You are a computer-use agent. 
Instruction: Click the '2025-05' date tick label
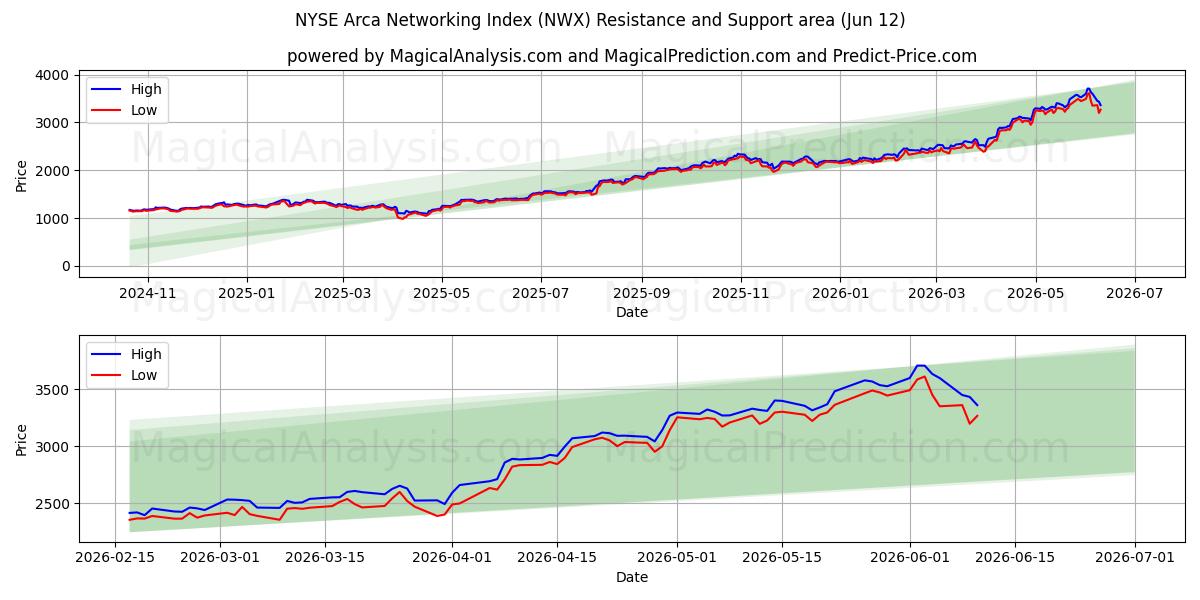pyautogui.click(x=442, y=294)
